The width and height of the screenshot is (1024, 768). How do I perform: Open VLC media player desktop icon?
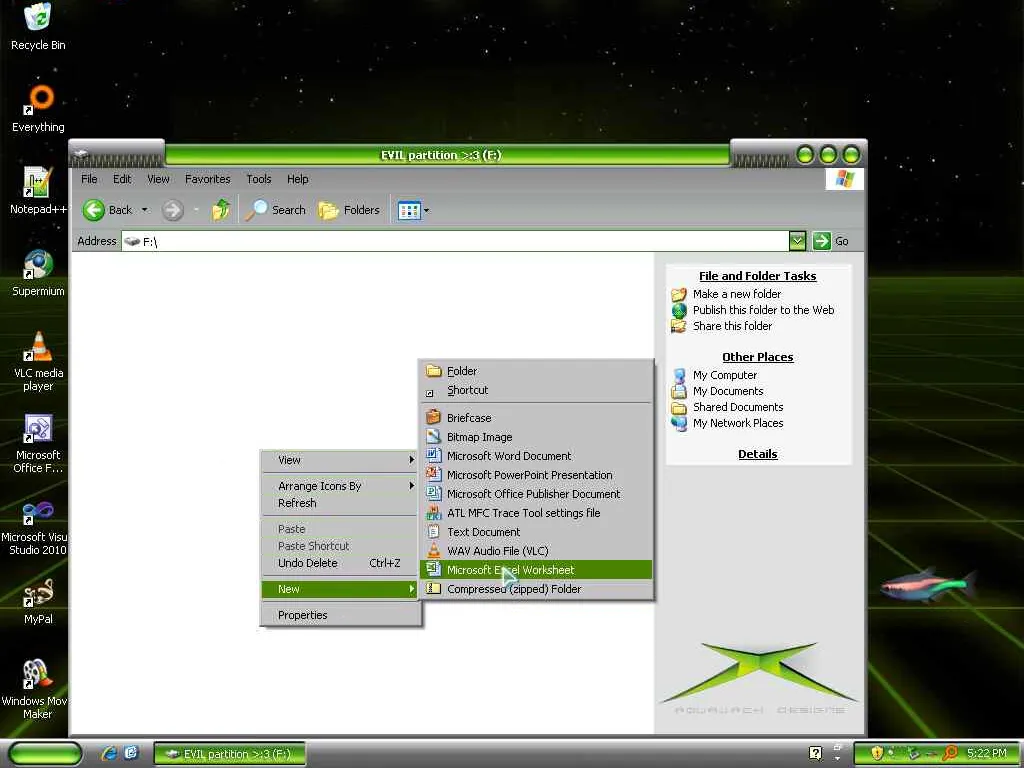point(38,361)
